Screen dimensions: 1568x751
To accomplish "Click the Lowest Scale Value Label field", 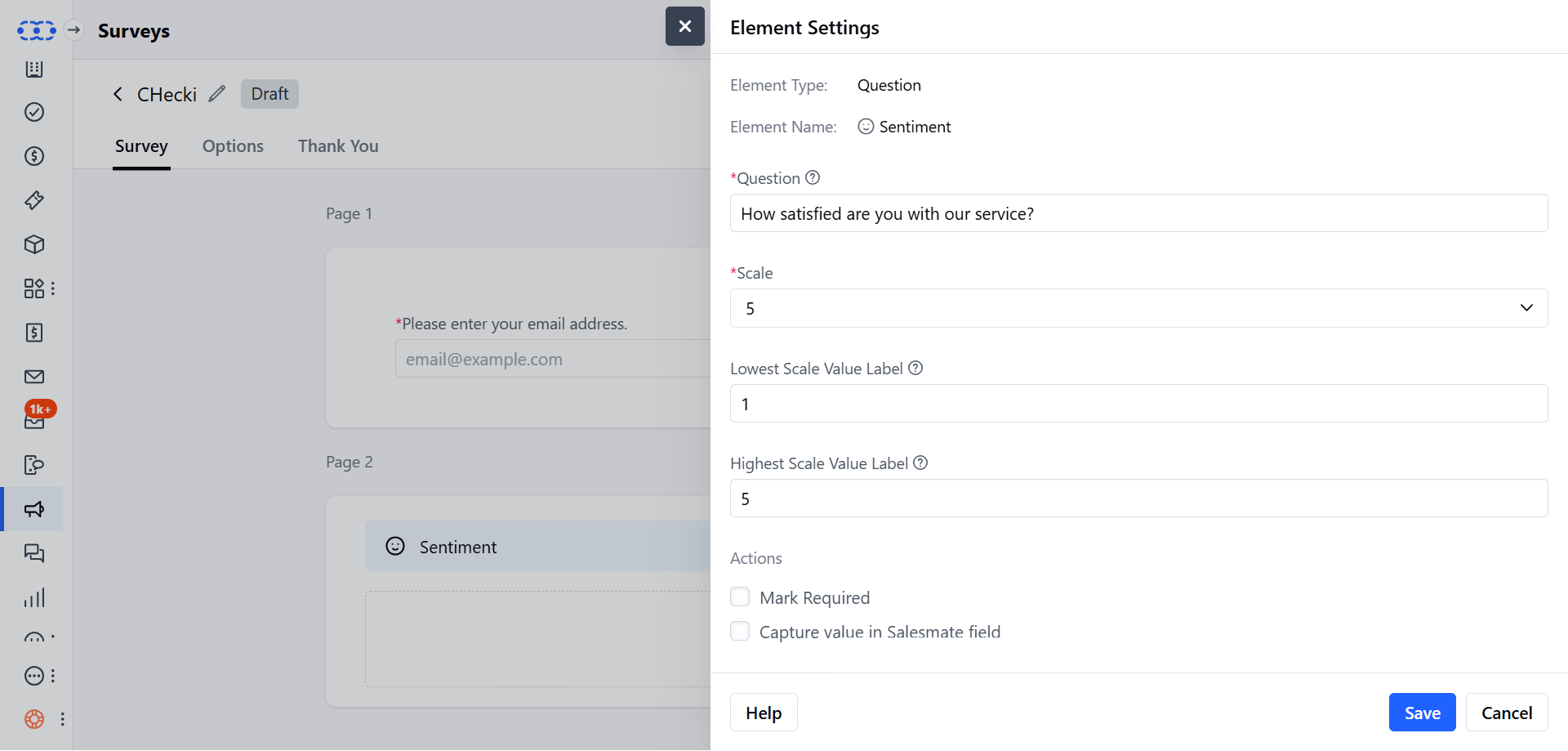I will (x=1138, y=404).
